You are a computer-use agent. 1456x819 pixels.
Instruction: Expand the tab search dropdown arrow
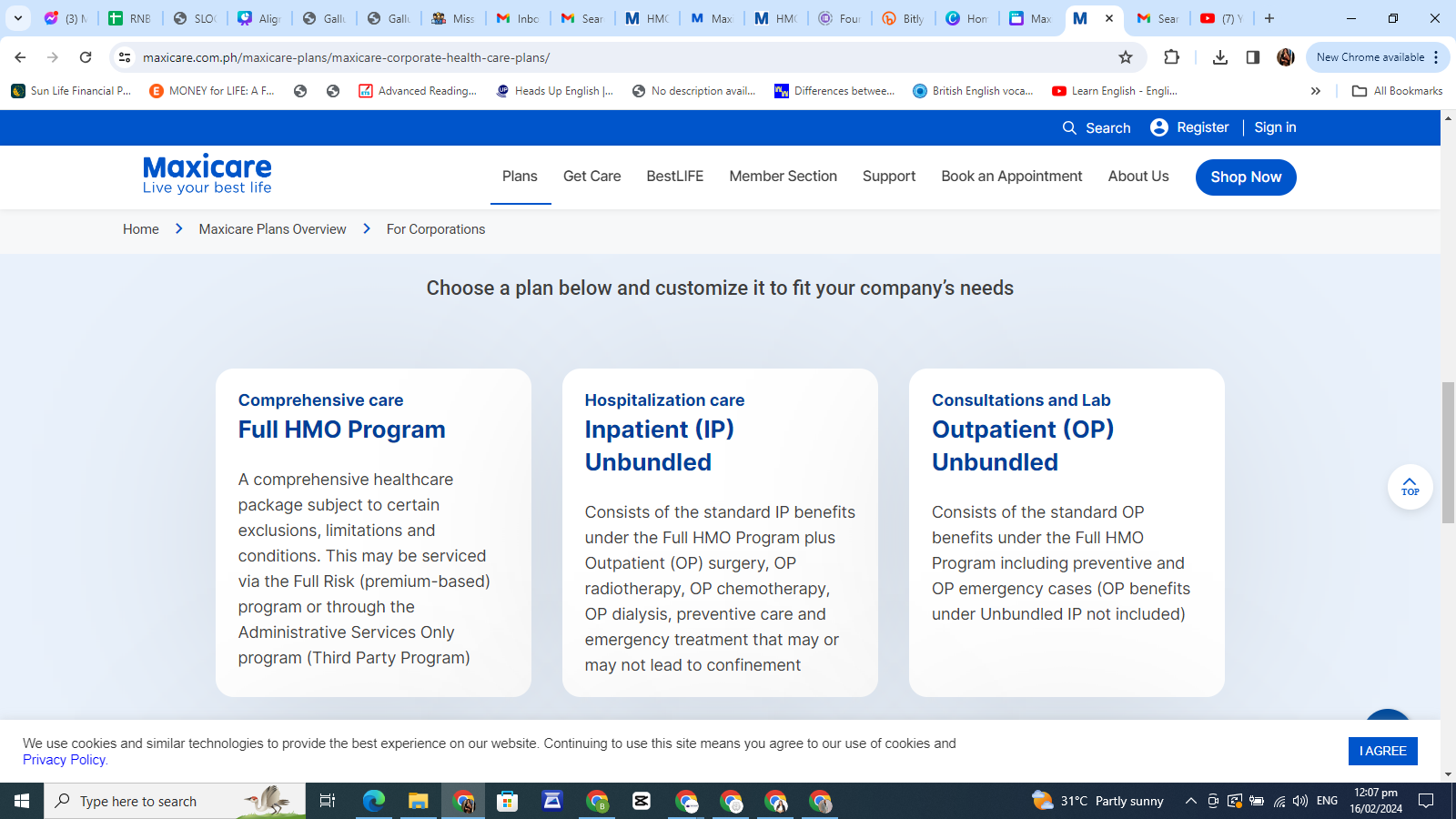17,18
